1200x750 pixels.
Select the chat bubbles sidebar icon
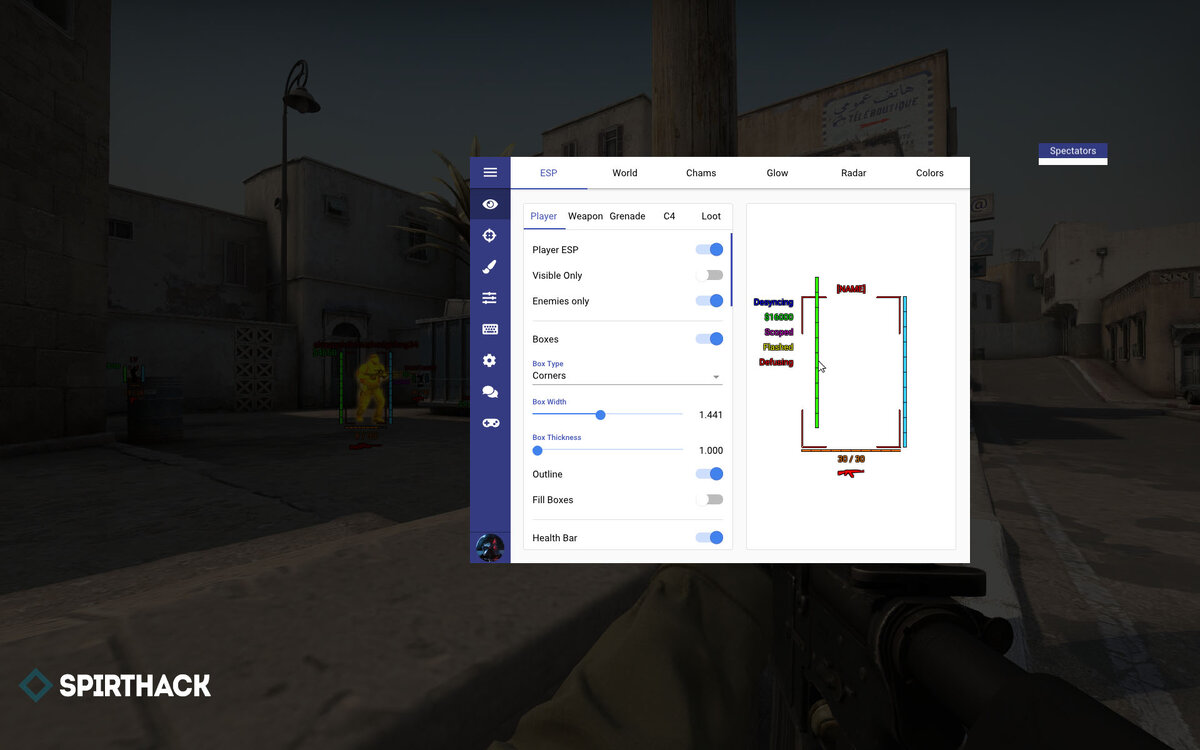[490, 392]
